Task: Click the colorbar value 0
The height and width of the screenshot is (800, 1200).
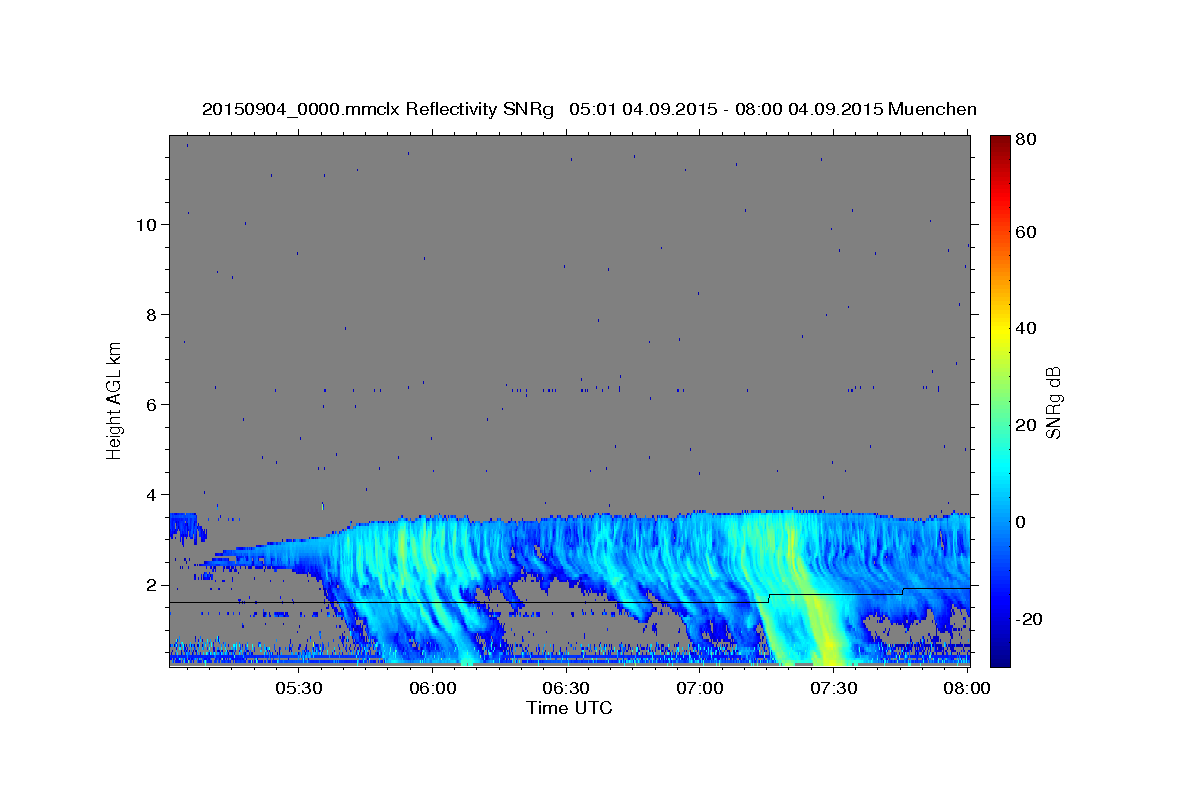Action: tap(1020, 521)
